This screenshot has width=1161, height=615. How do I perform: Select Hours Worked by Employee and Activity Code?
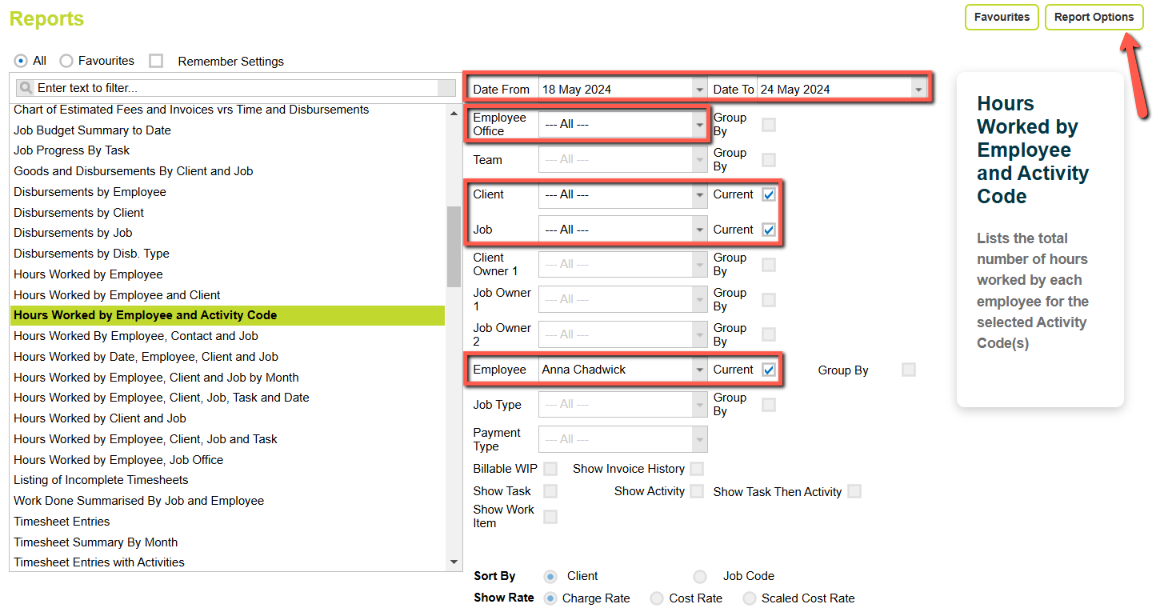click(227, 315)
